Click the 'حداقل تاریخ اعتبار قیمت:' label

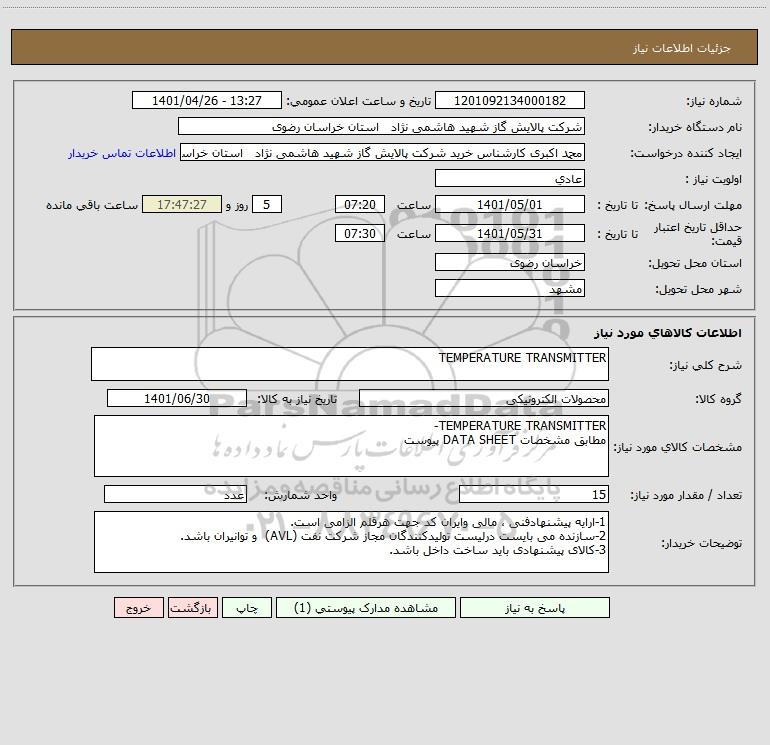(x=698, y=234)
